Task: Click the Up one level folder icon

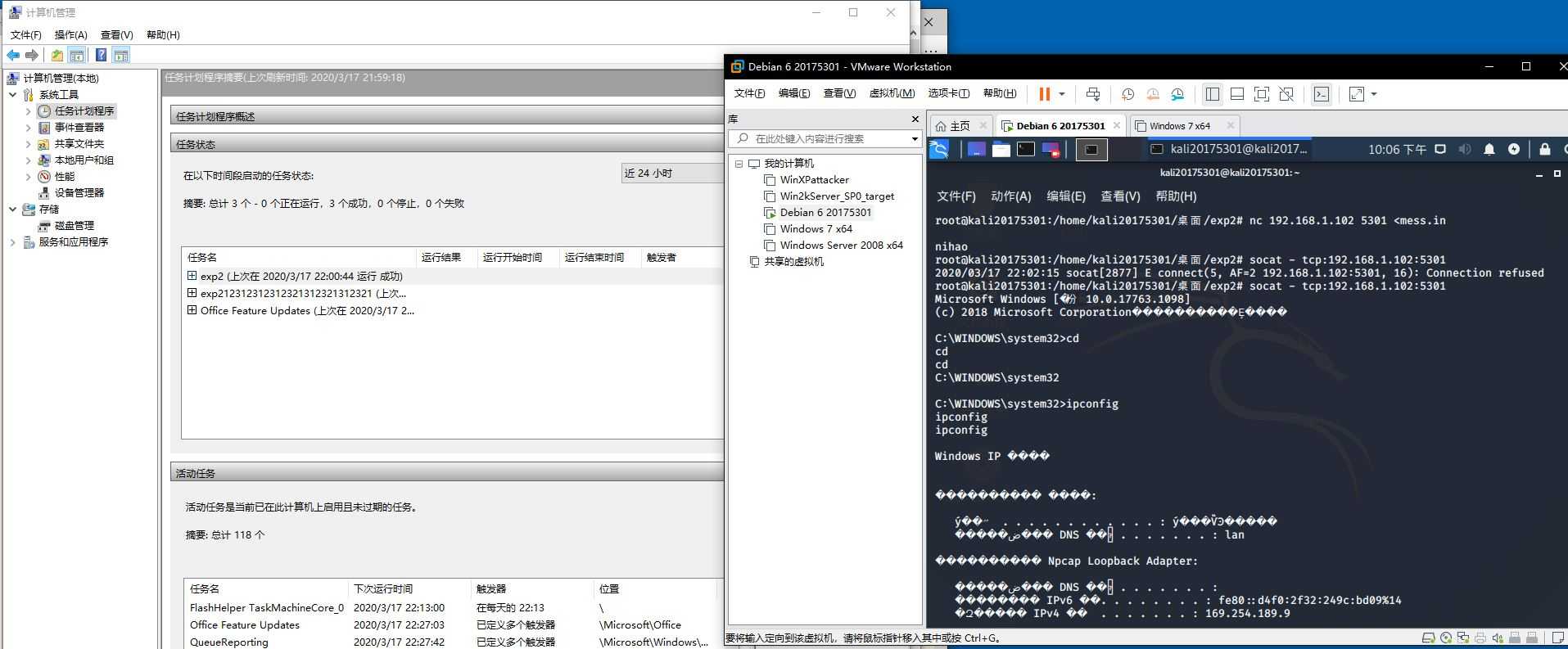Action: (56, 55)
